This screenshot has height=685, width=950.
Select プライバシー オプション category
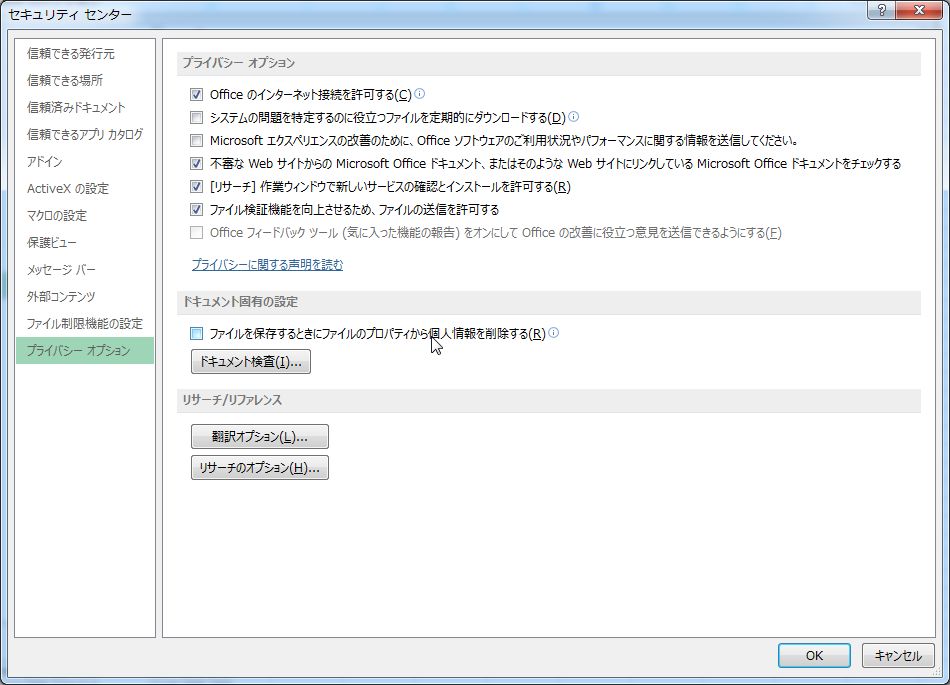point(85,350)
